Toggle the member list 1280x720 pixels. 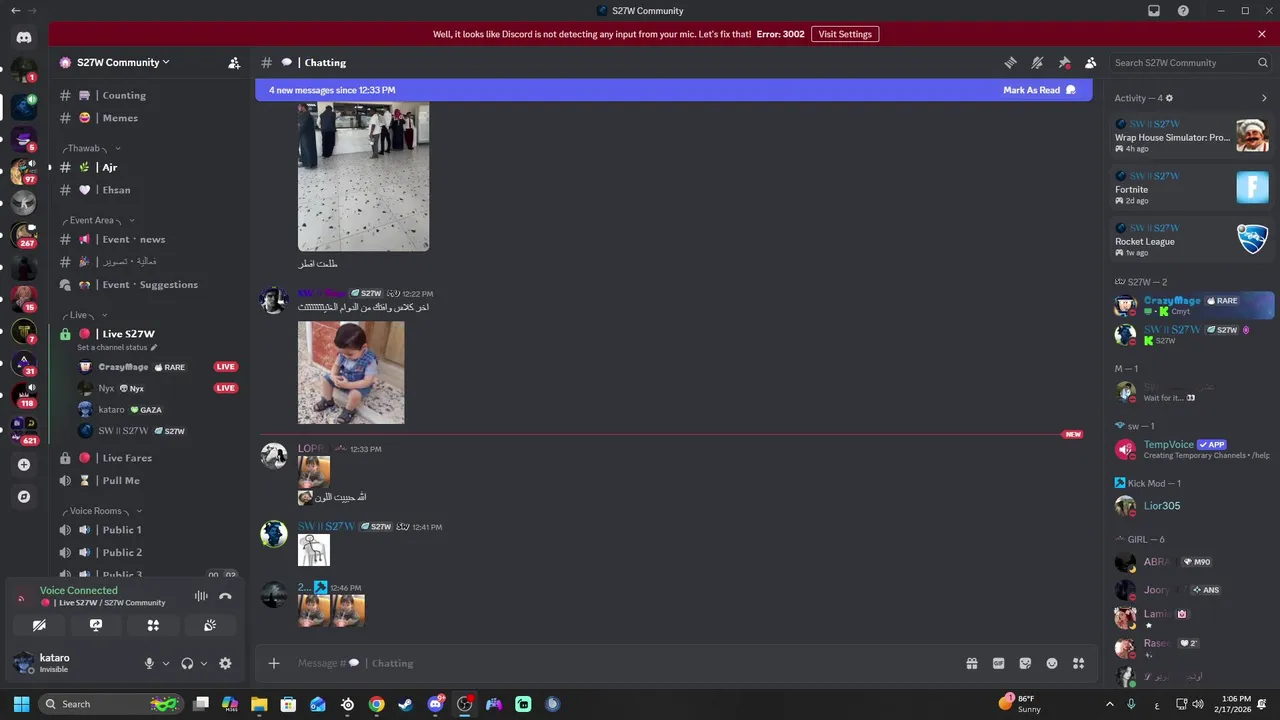(1090, 62)
